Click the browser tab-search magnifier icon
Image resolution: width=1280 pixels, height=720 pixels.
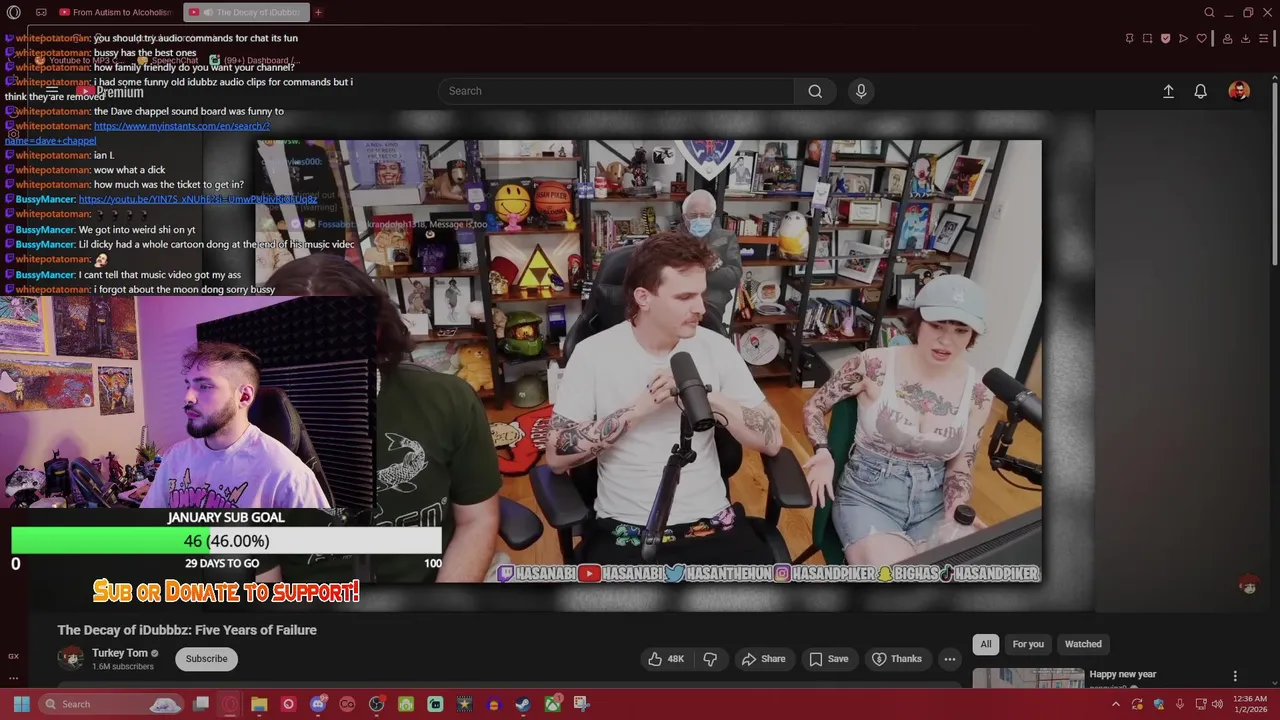(1209, 12)
